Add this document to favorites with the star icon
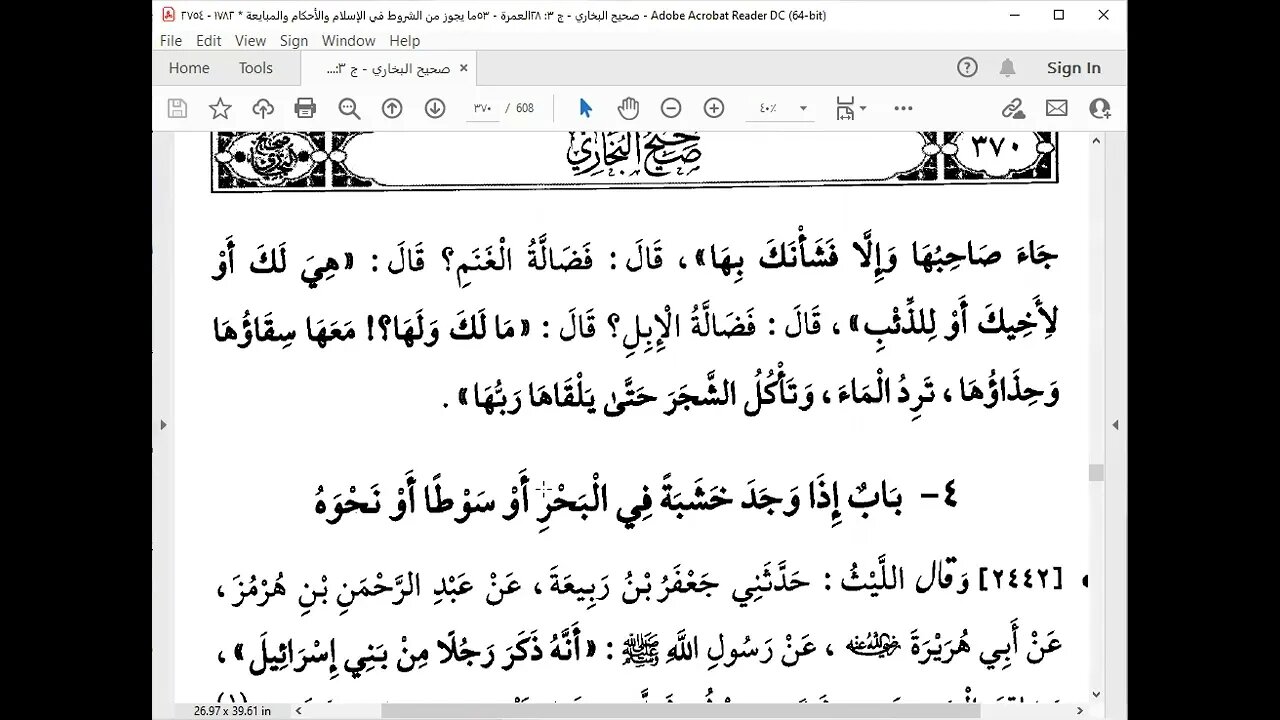This screenshot has width=1280, height=720. point(220,108)
